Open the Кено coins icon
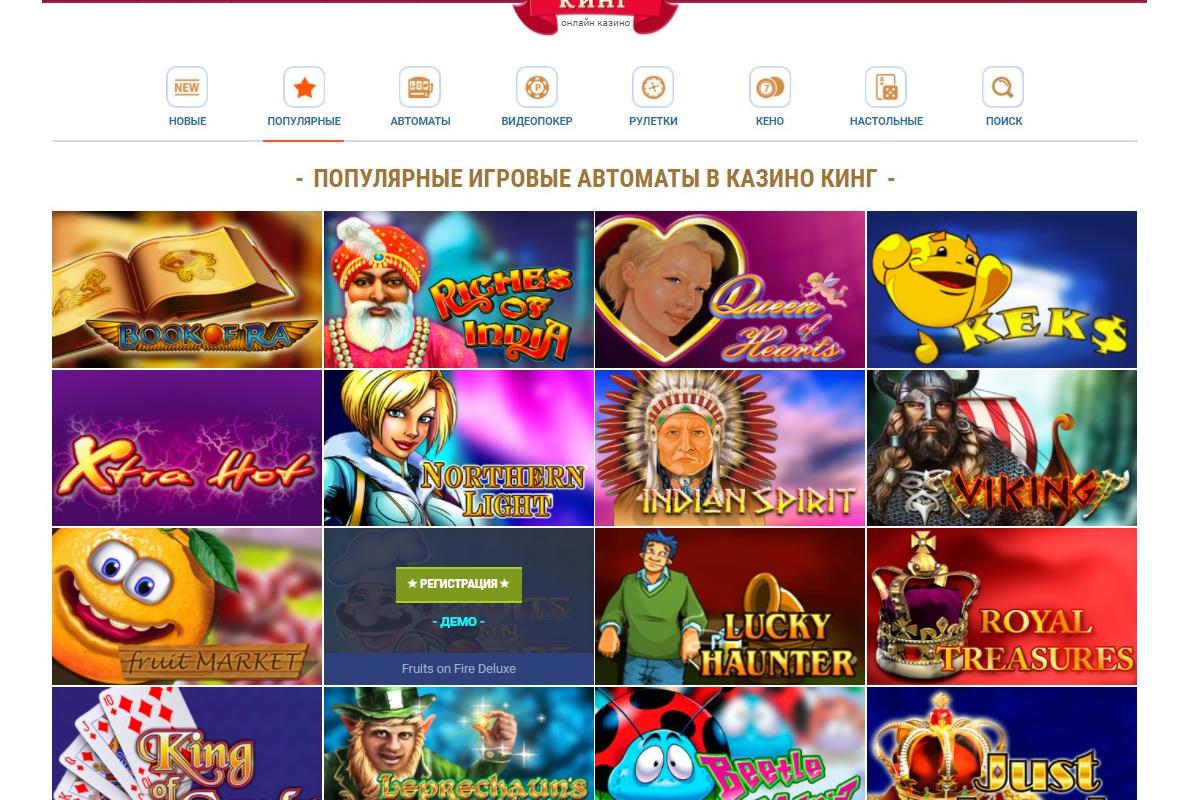Image resolution: width=1190 pixels, height=800 pixels. click(x=770, y=87)
